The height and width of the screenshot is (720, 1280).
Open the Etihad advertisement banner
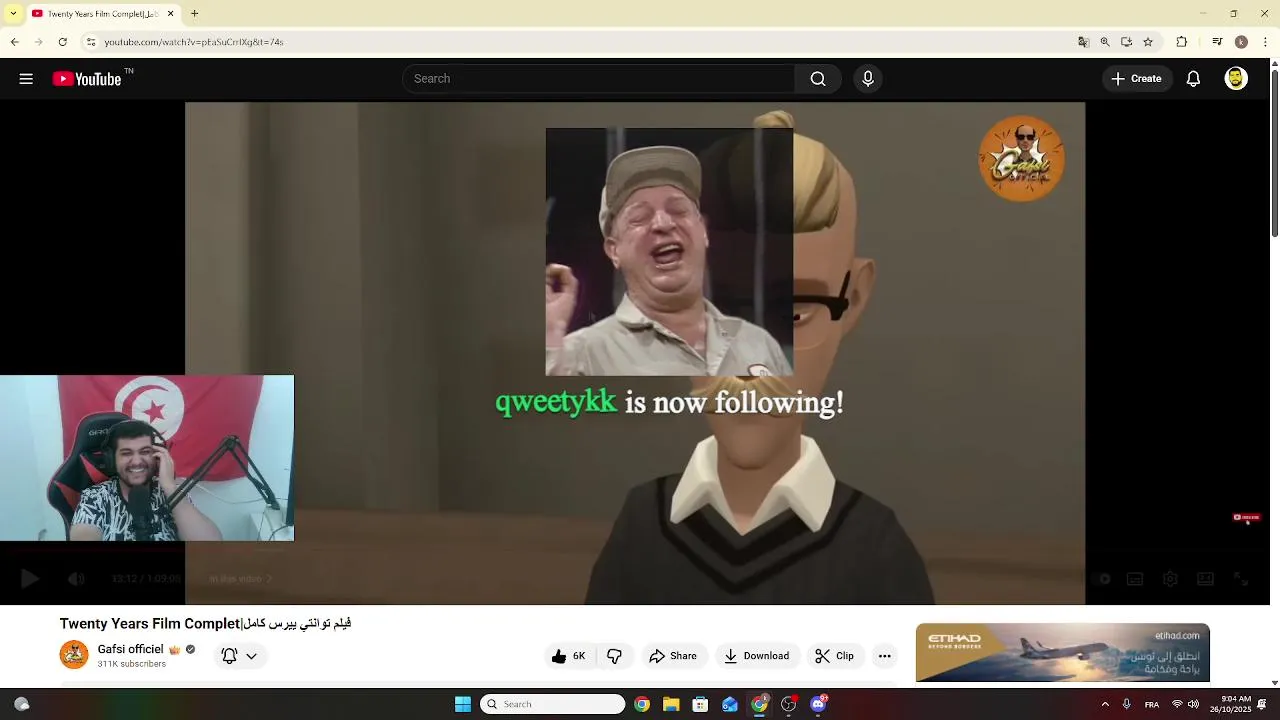1062,653
